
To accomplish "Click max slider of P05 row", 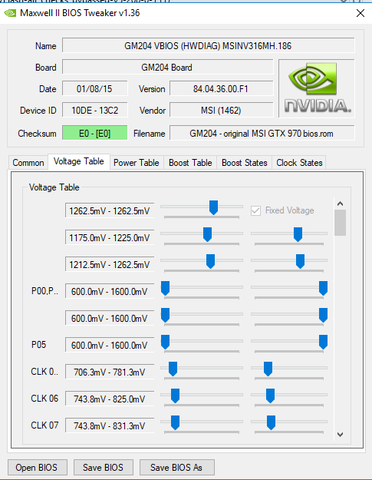I will coord(323,342).
